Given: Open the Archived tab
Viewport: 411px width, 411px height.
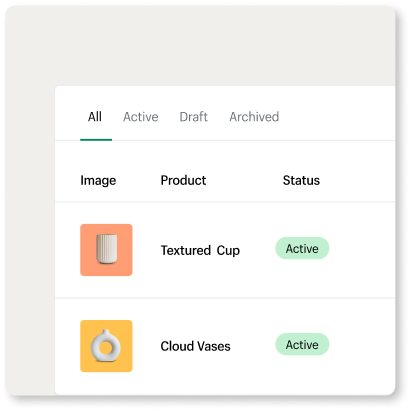Looking at the screenshot, I should [x=254, y=117].
